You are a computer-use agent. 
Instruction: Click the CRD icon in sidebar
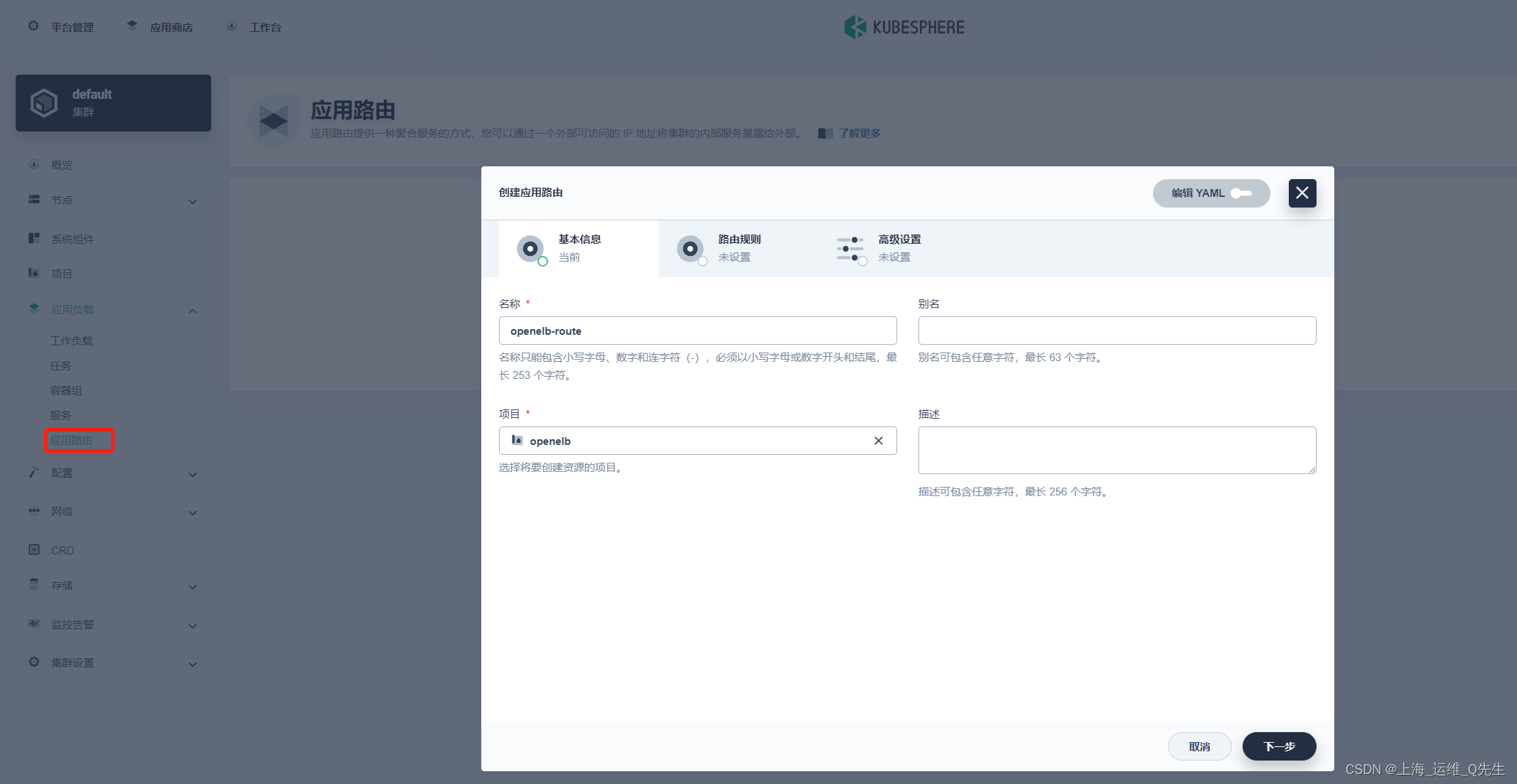pyautogui.click(x=34, y=549)
